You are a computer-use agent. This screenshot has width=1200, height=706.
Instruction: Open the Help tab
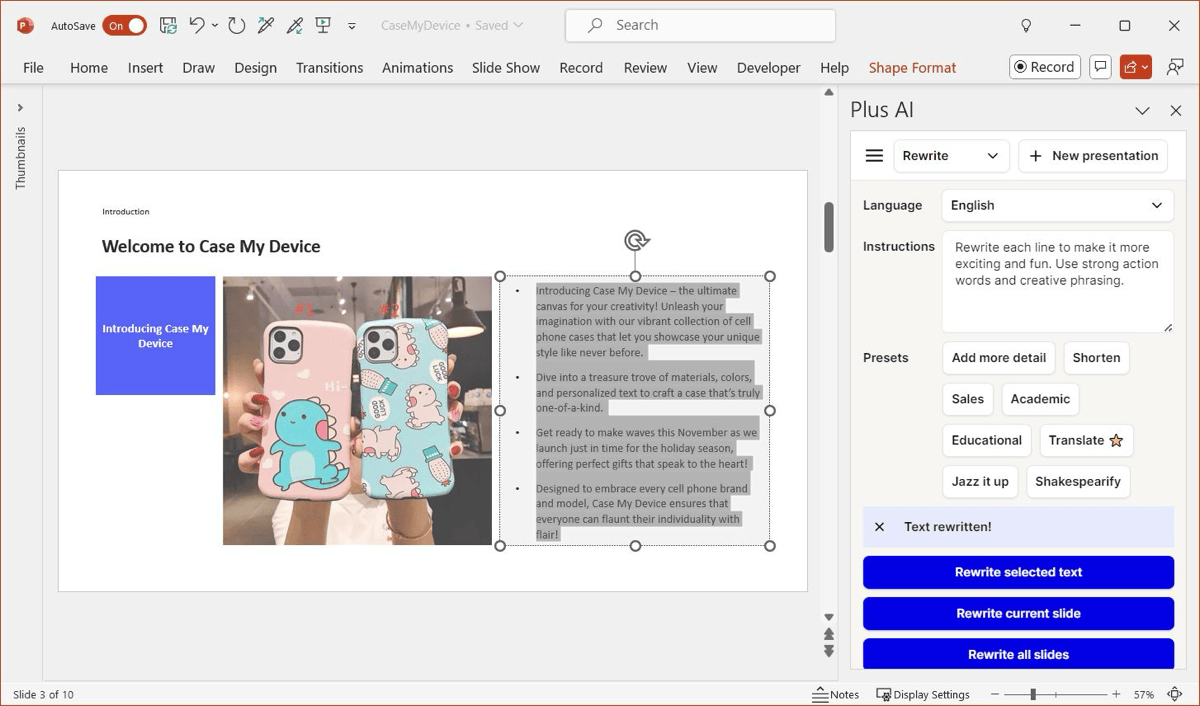(x=834, y=68)
